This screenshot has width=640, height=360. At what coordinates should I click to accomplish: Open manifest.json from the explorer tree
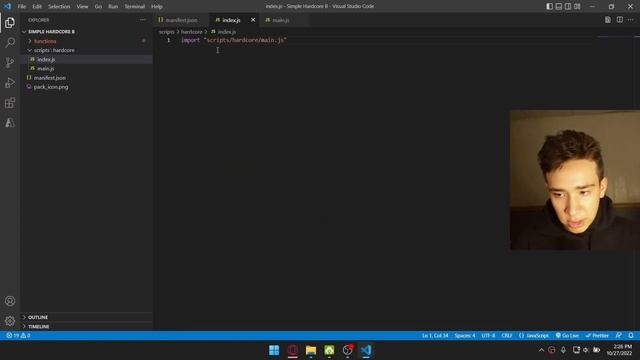[87, 78]
